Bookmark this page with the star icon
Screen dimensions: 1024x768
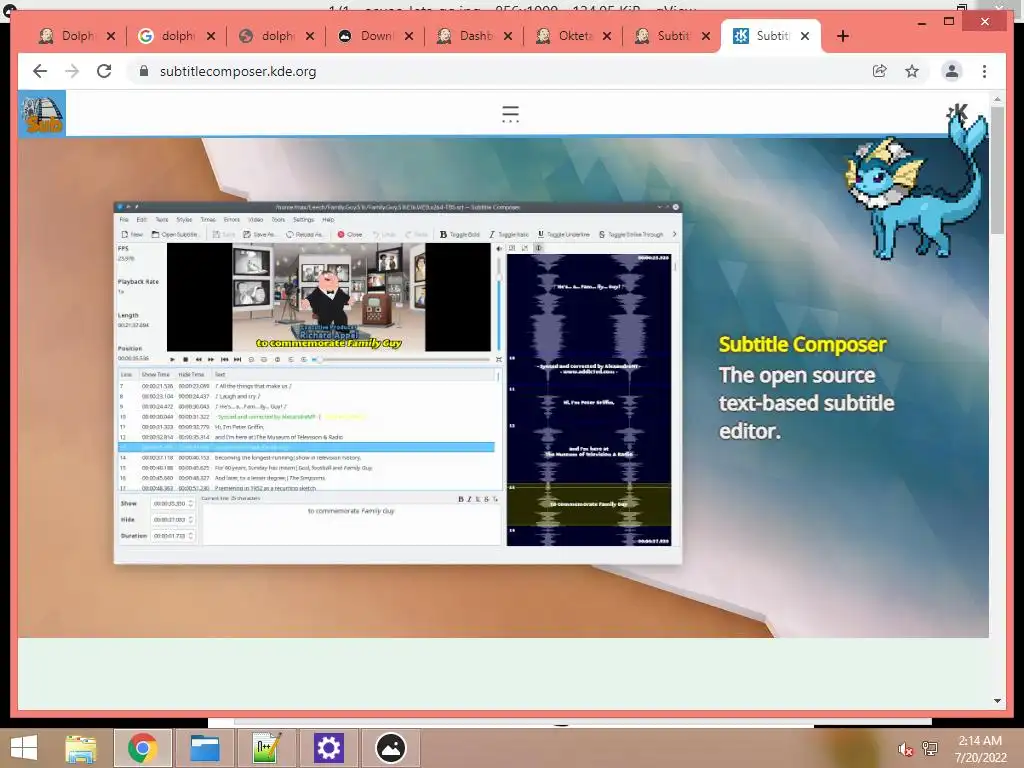[x=912, y=71]
